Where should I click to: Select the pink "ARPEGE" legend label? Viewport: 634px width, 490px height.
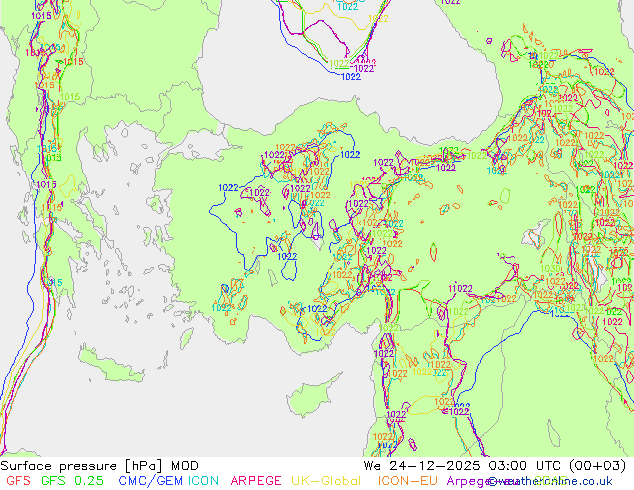[x=256, y=481]
